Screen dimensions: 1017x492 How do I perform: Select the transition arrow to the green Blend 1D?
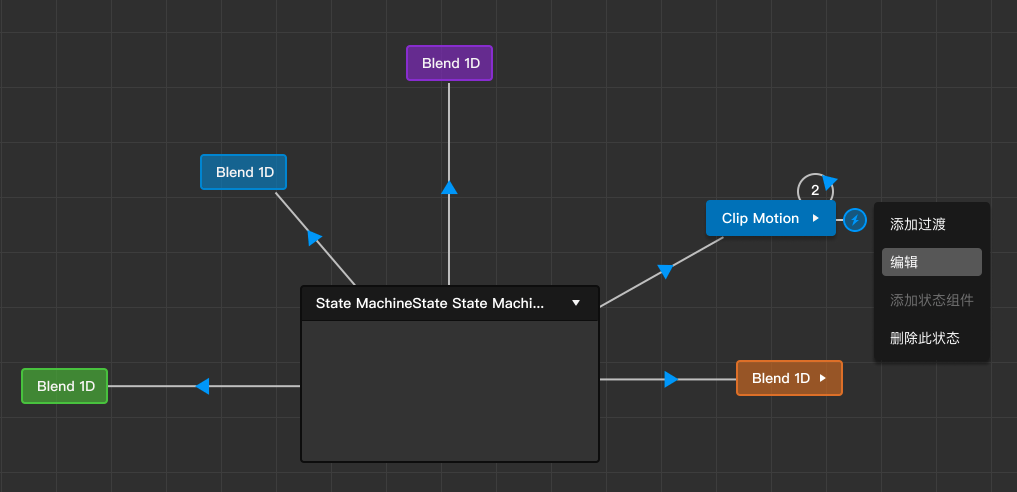202,386
